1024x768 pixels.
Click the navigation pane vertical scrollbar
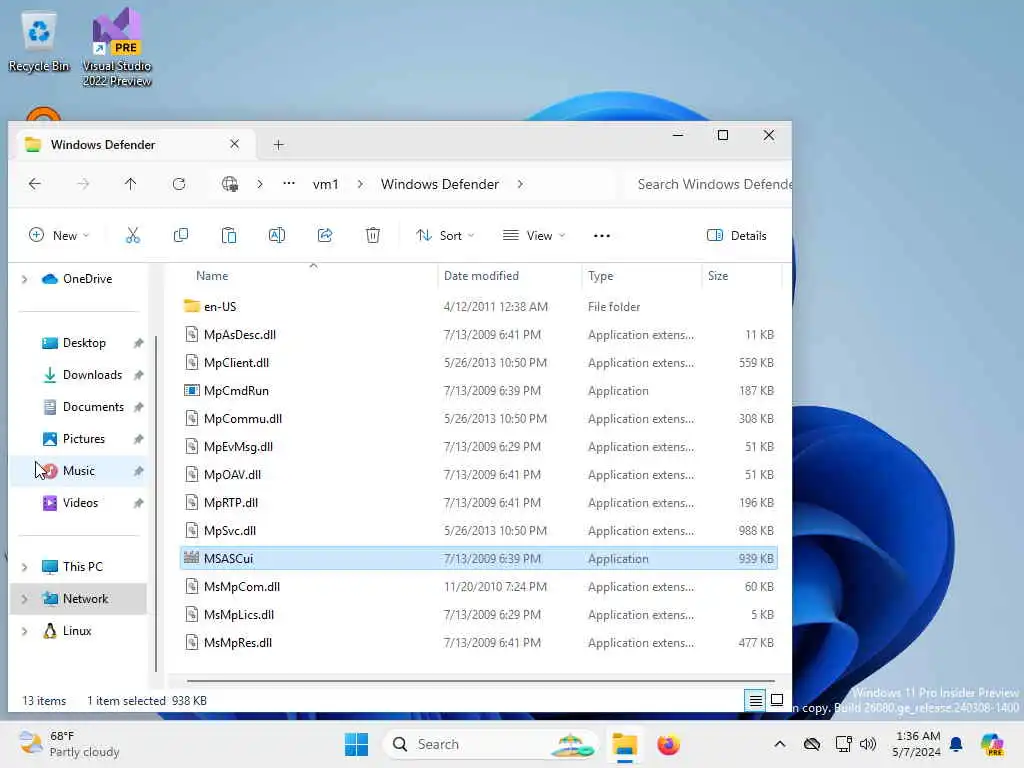click(x=156, y=503)
